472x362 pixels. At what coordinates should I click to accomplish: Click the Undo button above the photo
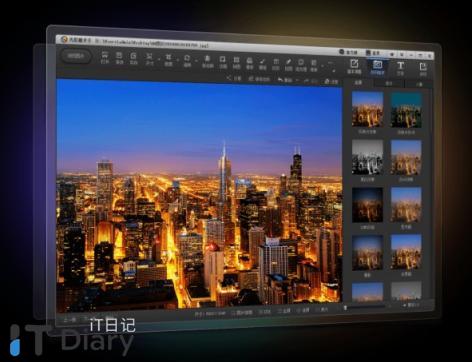pyautogui.click(x=285, y=80)
